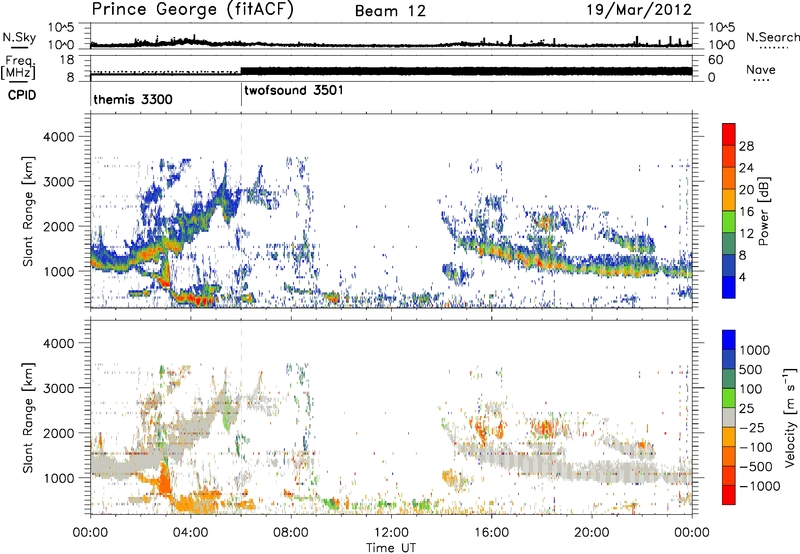Click the noise trace in the N.Sky panel
Viewport: 800px width, 554px height.
click(x=391, y=44)
